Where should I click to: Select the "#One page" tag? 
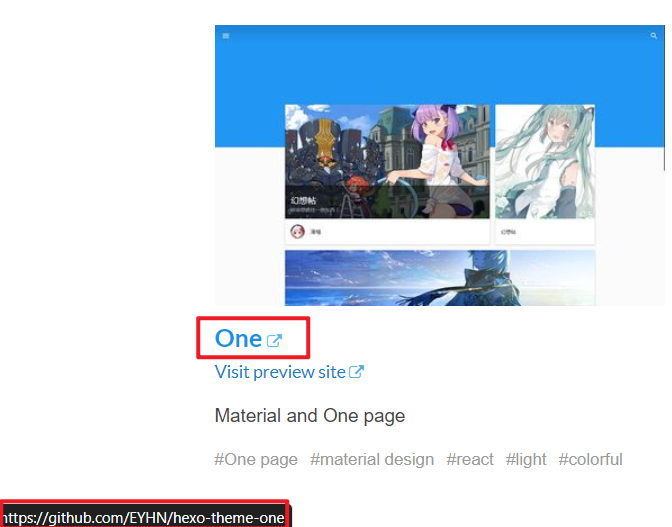click(256, 459)
